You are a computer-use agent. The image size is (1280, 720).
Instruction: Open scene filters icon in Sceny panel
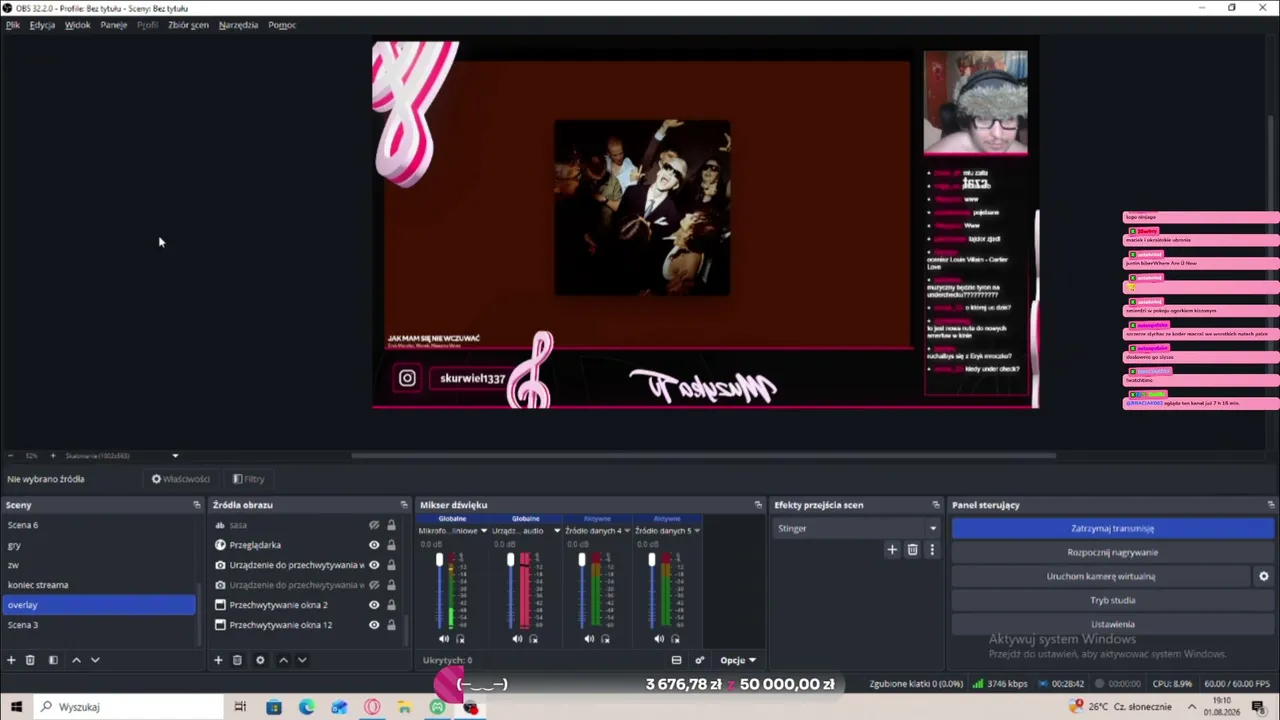pos(53,660)
